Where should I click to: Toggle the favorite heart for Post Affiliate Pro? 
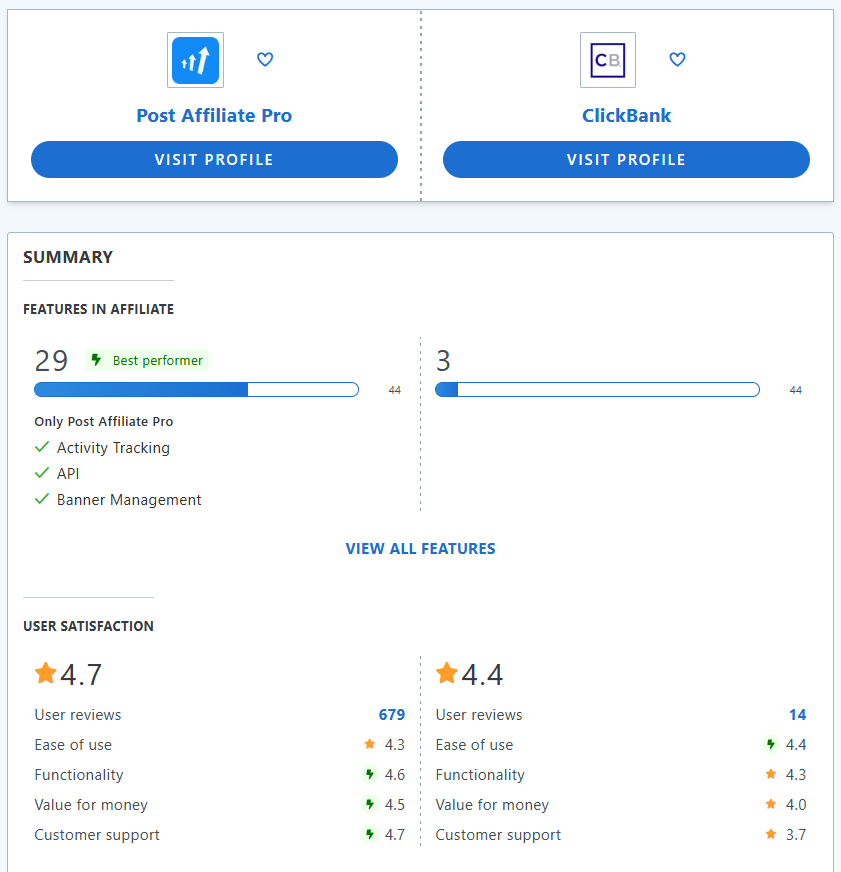coord(265,59)
